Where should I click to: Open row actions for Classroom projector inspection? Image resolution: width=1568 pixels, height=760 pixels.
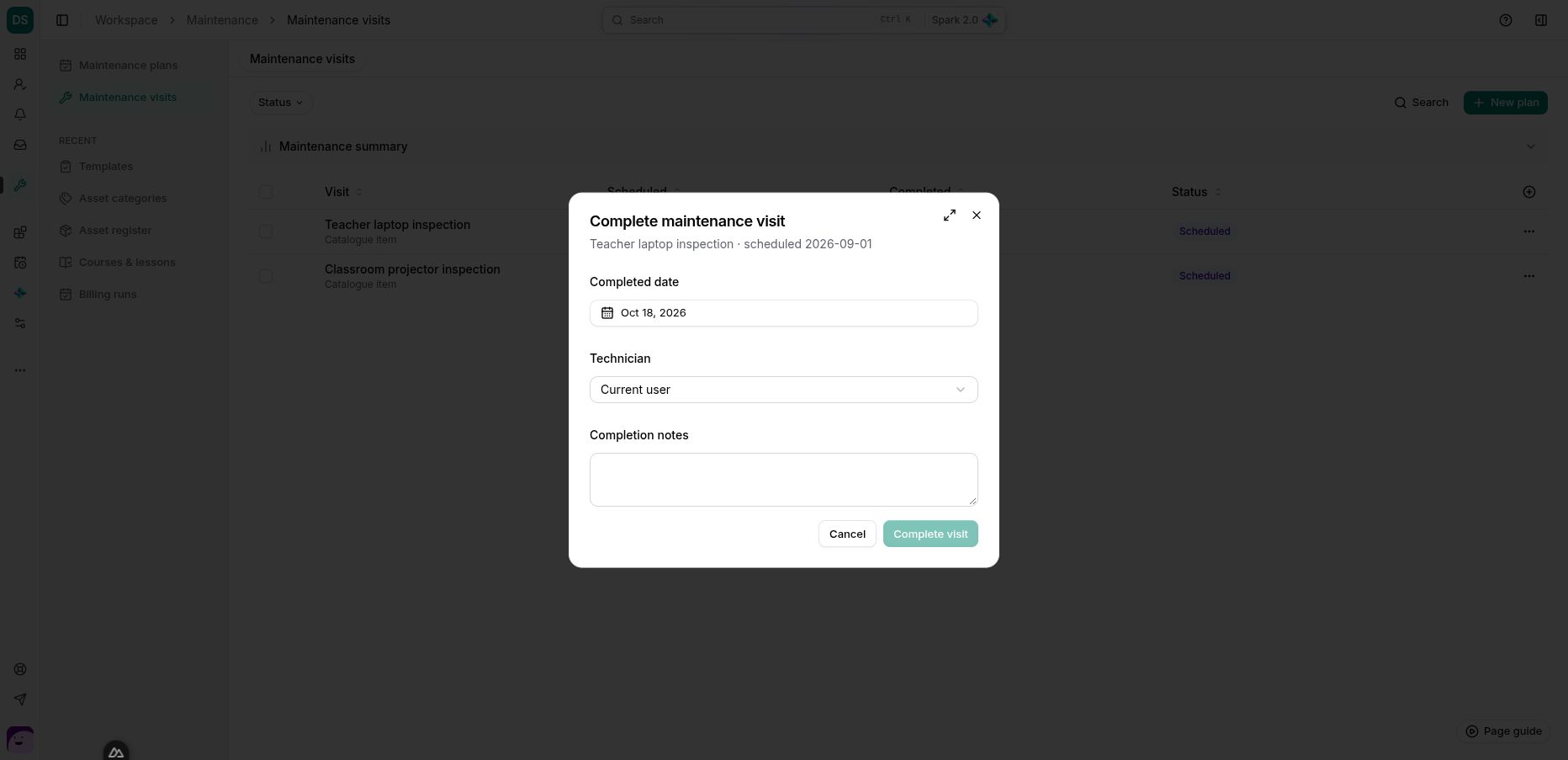(1529, 276)
